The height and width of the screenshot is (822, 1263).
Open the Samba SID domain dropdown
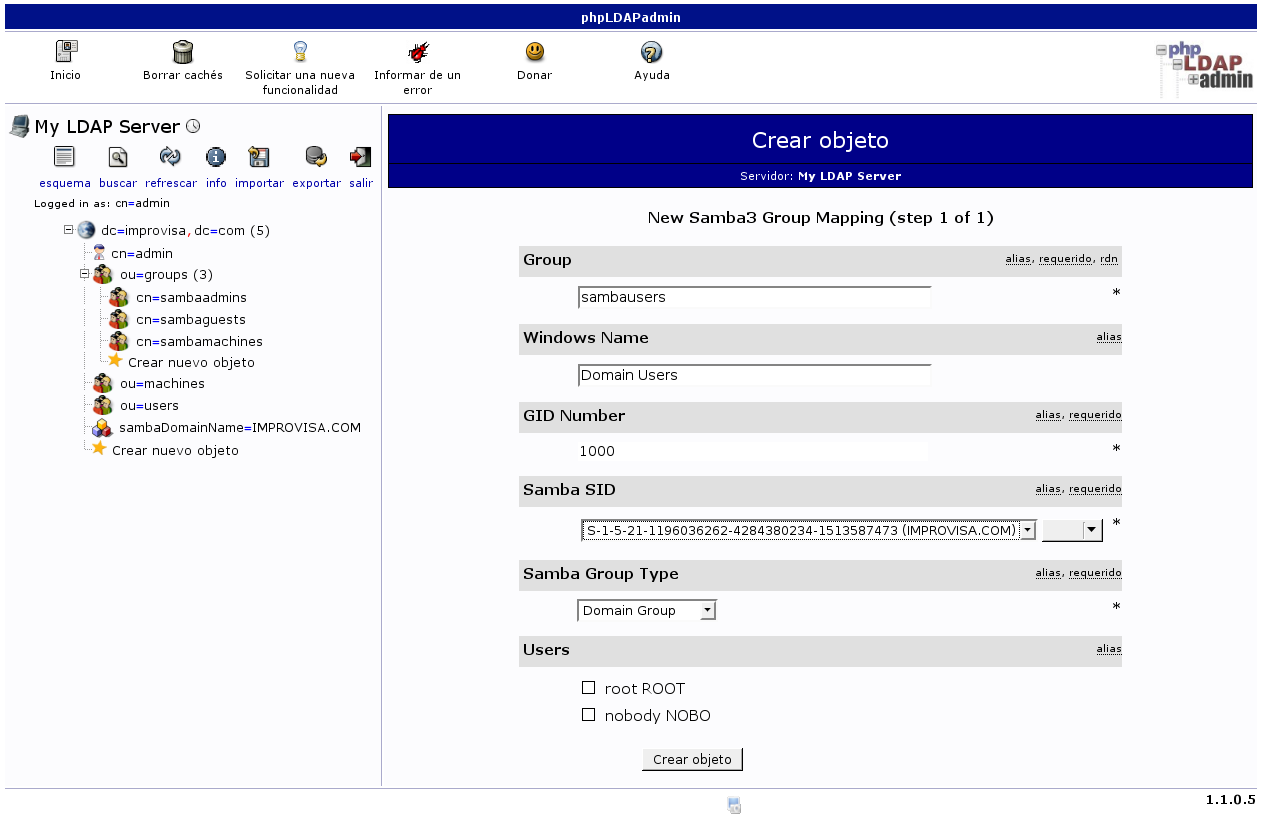[x=809, y=530]
